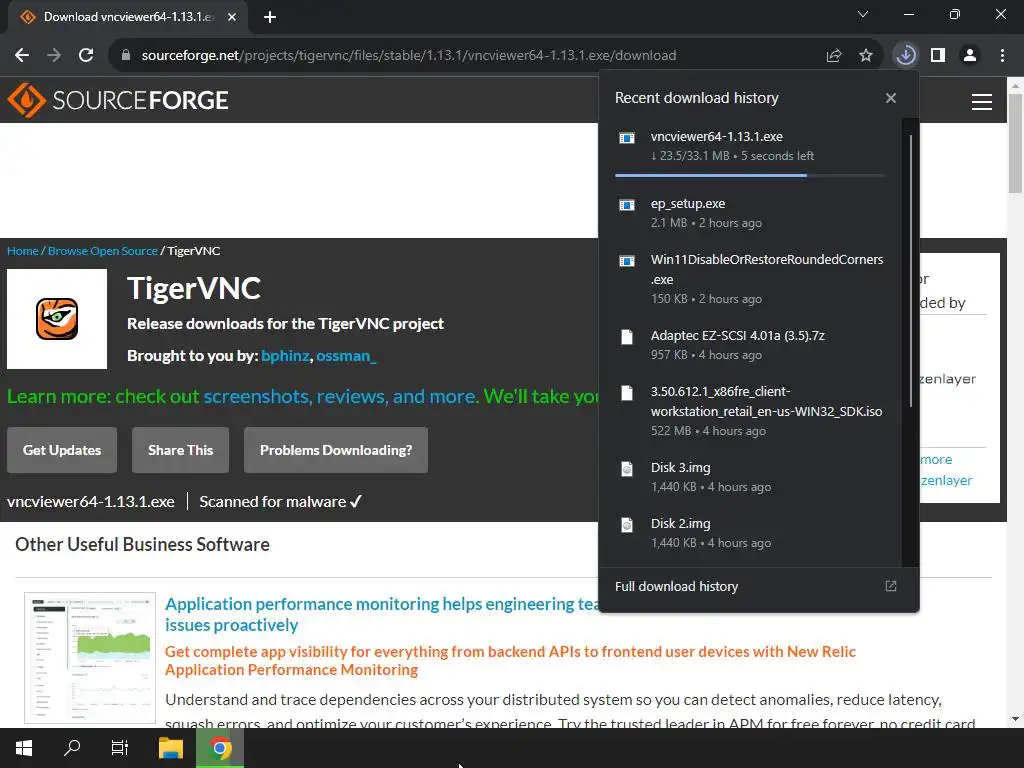Click the Disk 2.img file icon
Screen dimensions: 1024x768
coord(627,525)
